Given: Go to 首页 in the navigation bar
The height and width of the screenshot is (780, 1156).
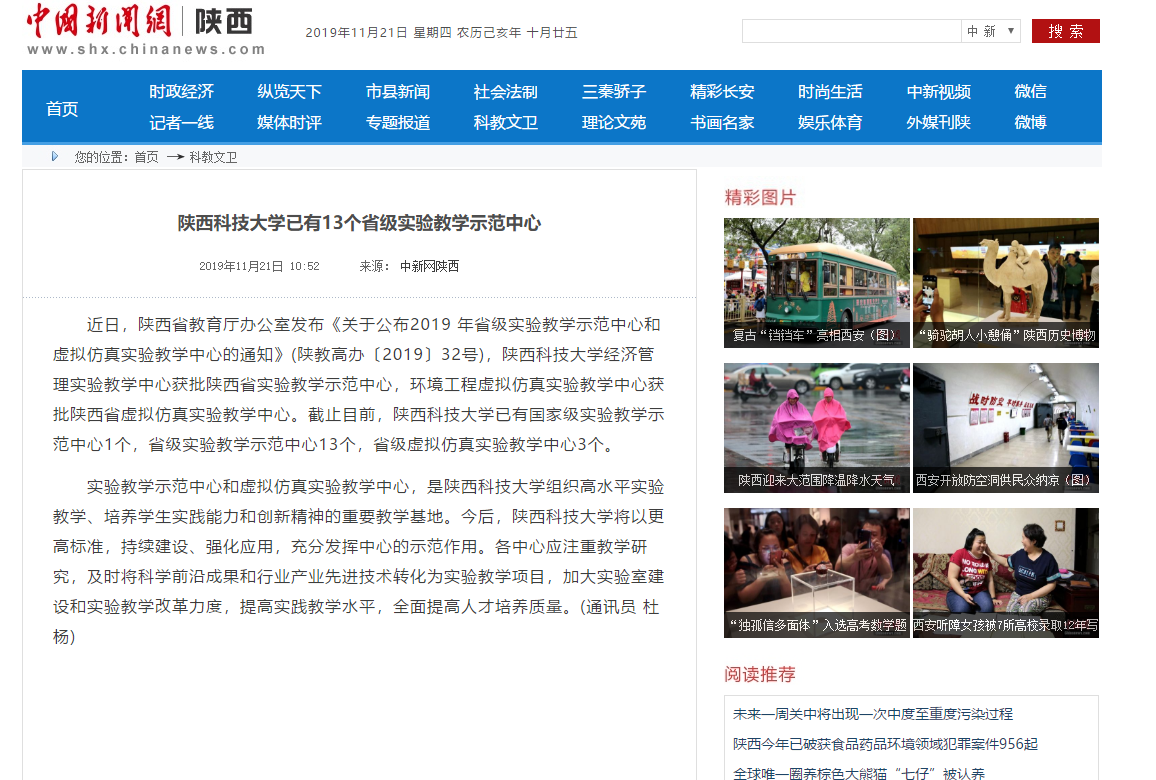Looking at the screenshot, I should coord(62,108).
